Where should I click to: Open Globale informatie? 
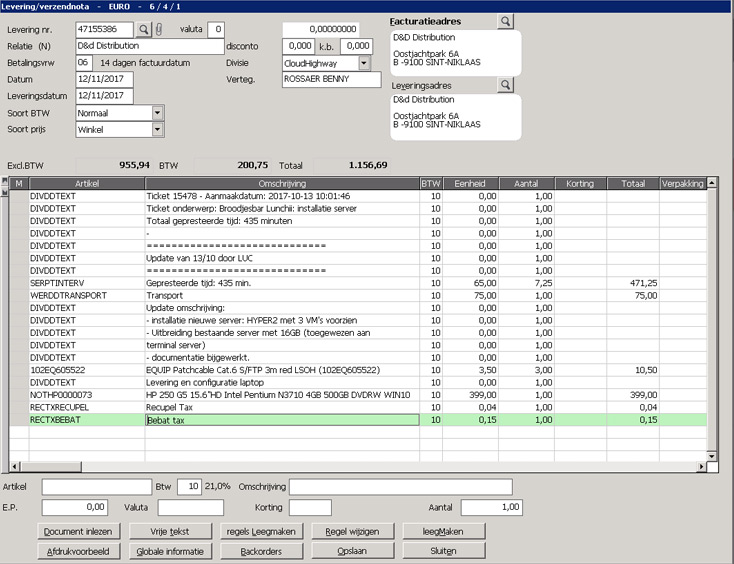tap(170, 551)
